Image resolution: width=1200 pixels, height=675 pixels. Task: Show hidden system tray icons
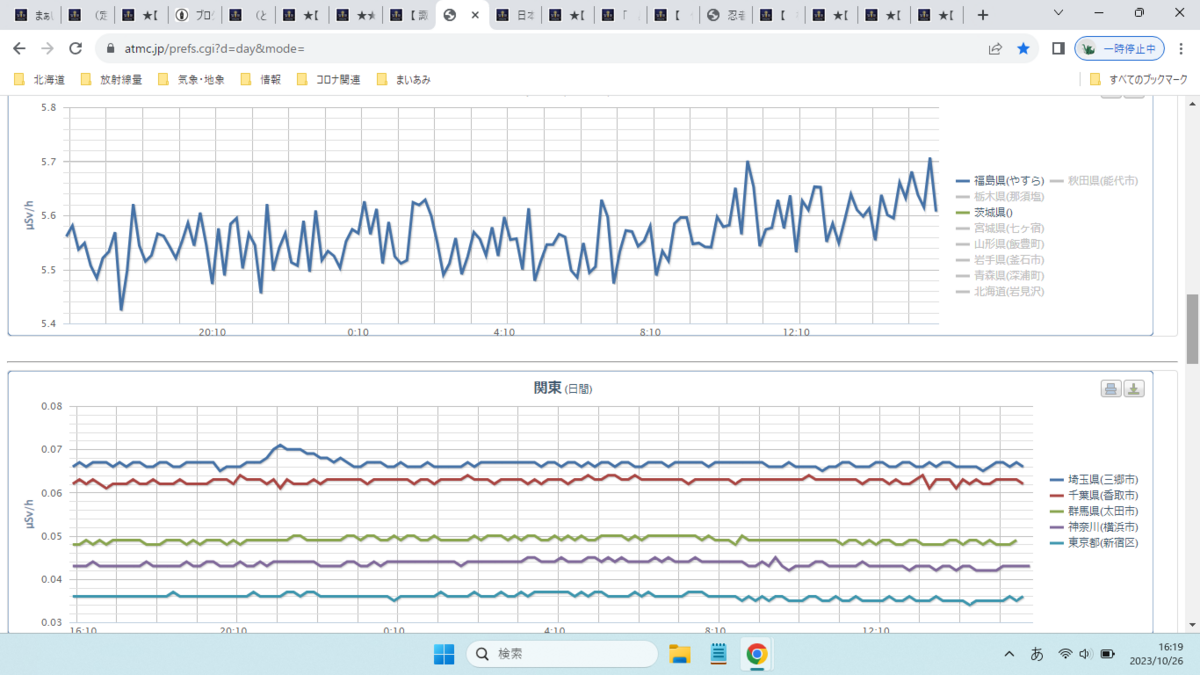pyautogui.click(x=1009, y=654)
